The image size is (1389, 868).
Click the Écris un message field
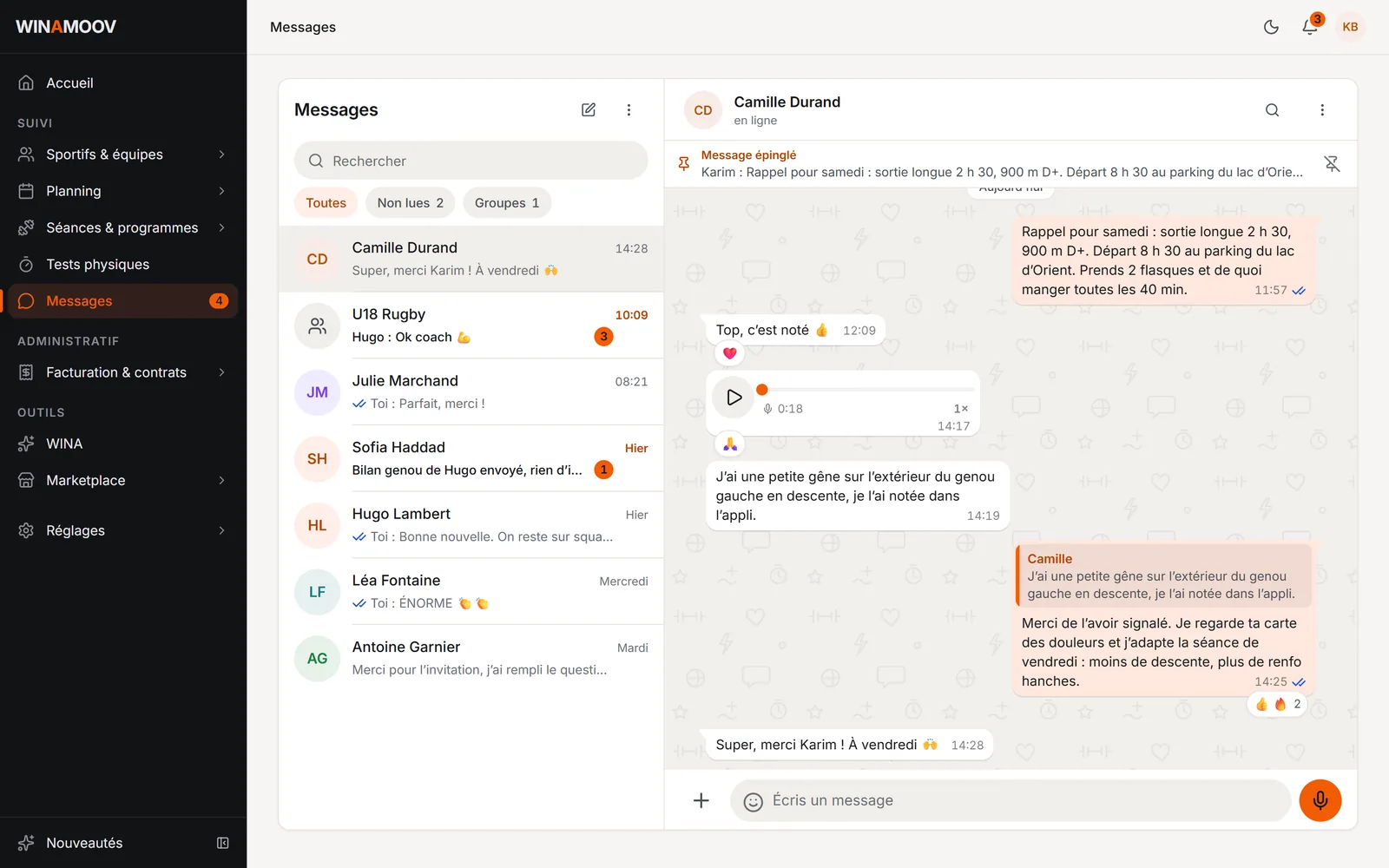click(x=1011, y=800)
